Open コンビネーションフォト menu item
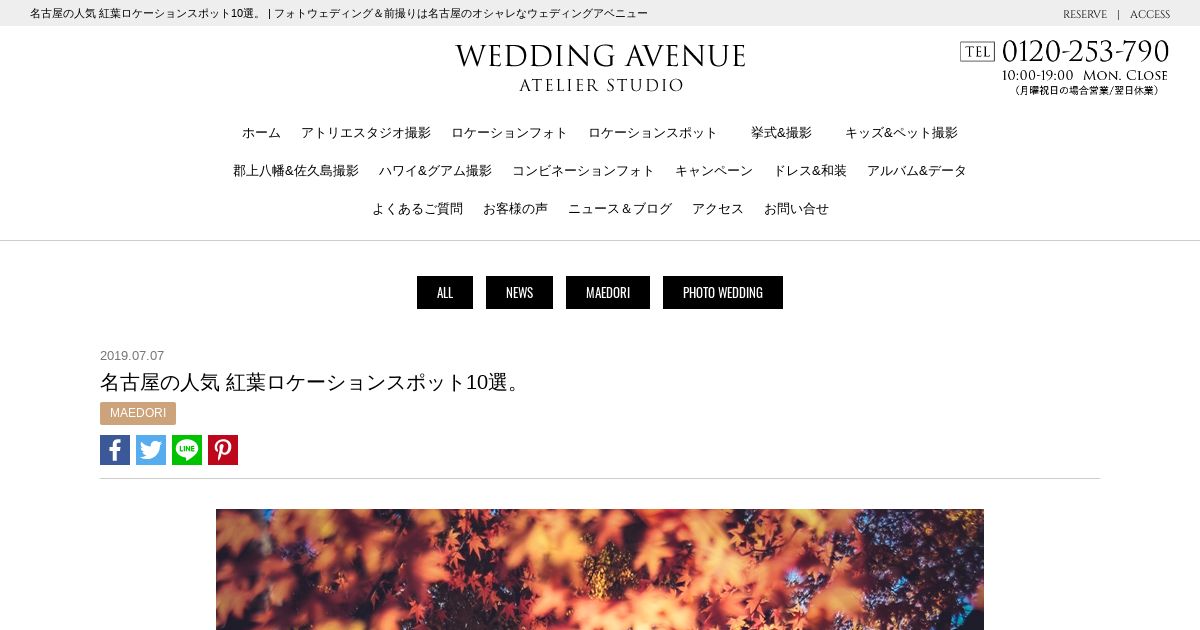This screenshot has width=1200, height=630. 583,171
